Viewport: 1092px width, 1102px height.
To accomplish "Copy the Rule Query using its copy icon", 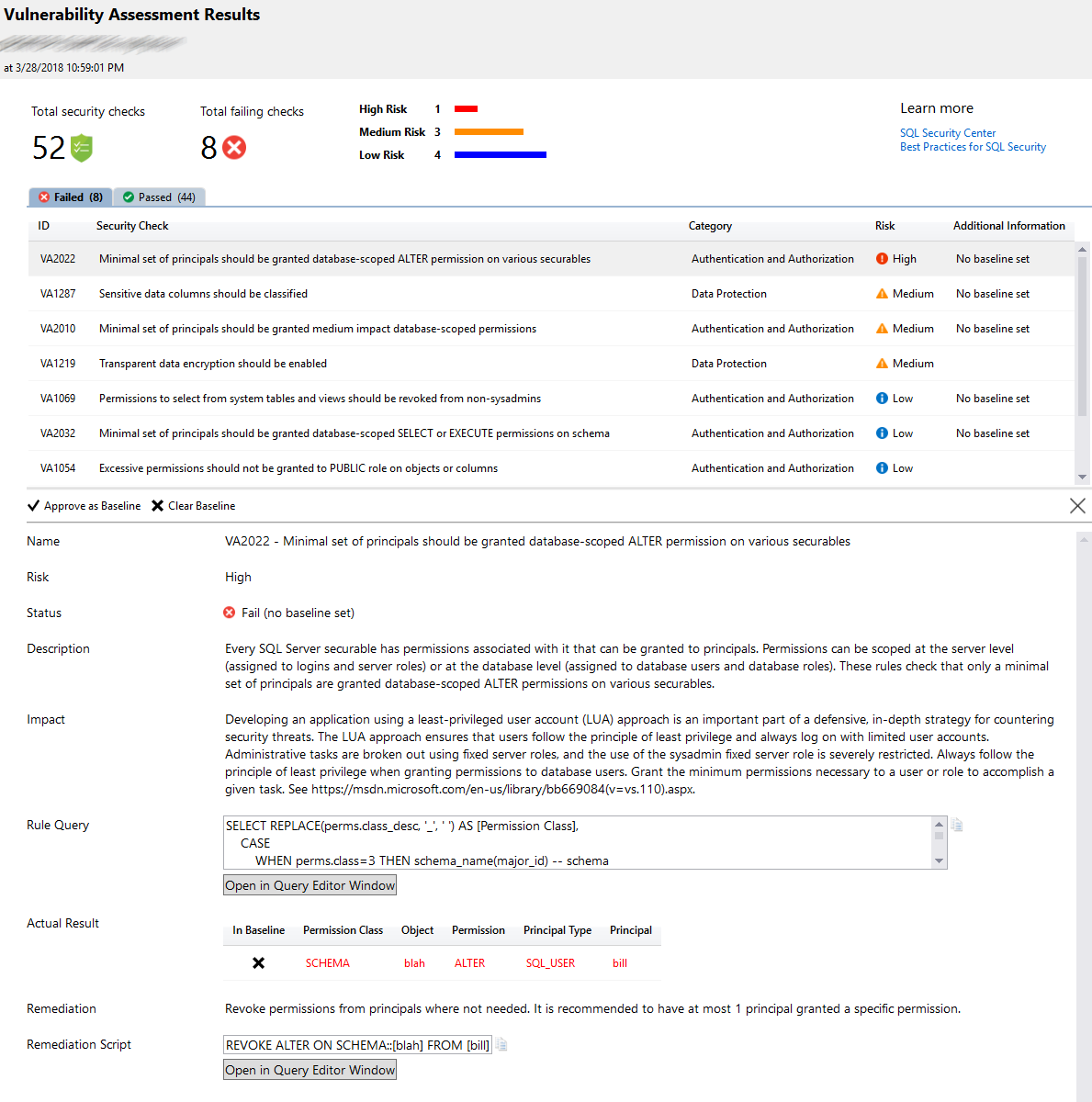I will 956,825.
